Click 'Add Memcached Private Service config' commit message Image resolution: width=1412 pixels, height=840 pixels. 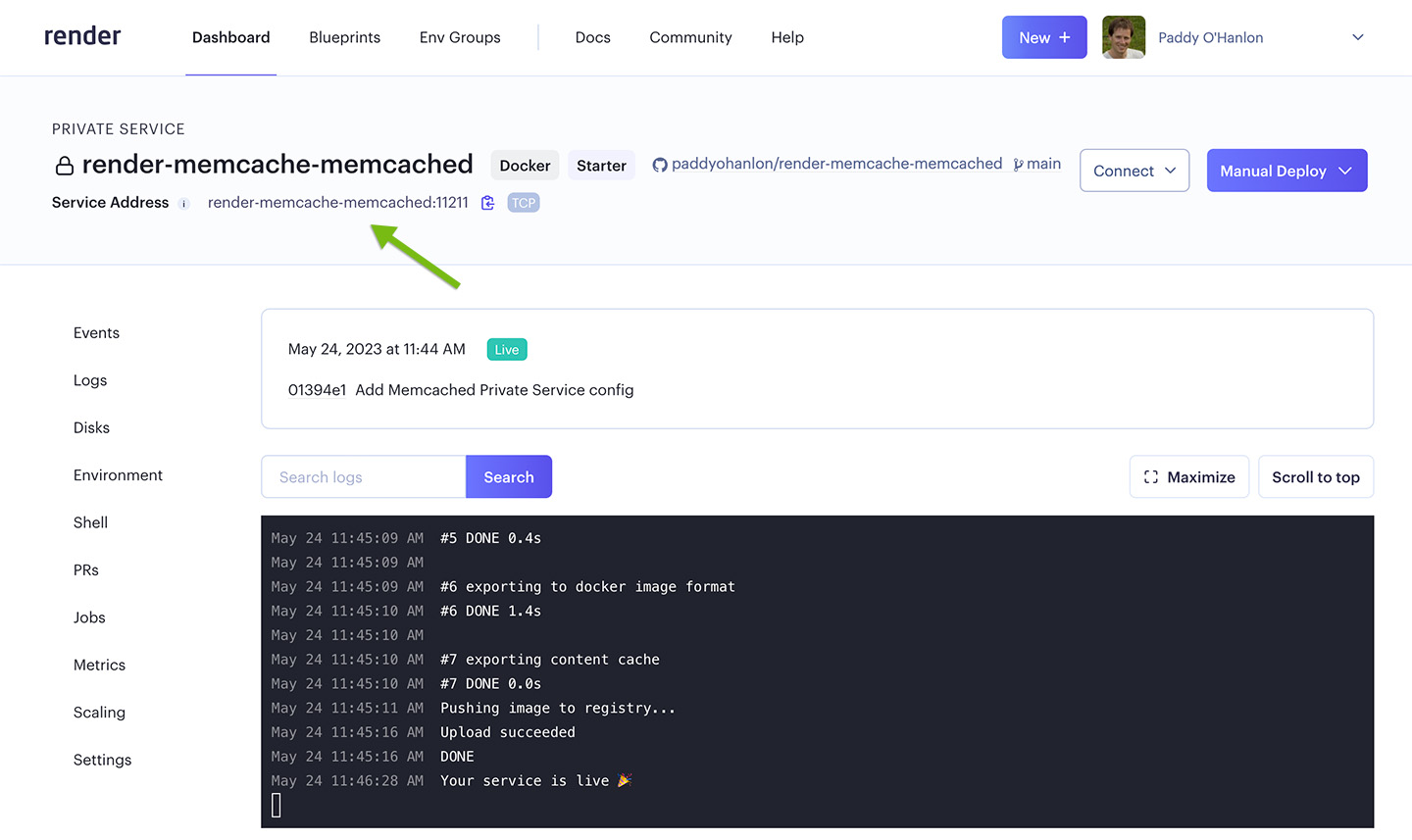[x=494, y=390]
